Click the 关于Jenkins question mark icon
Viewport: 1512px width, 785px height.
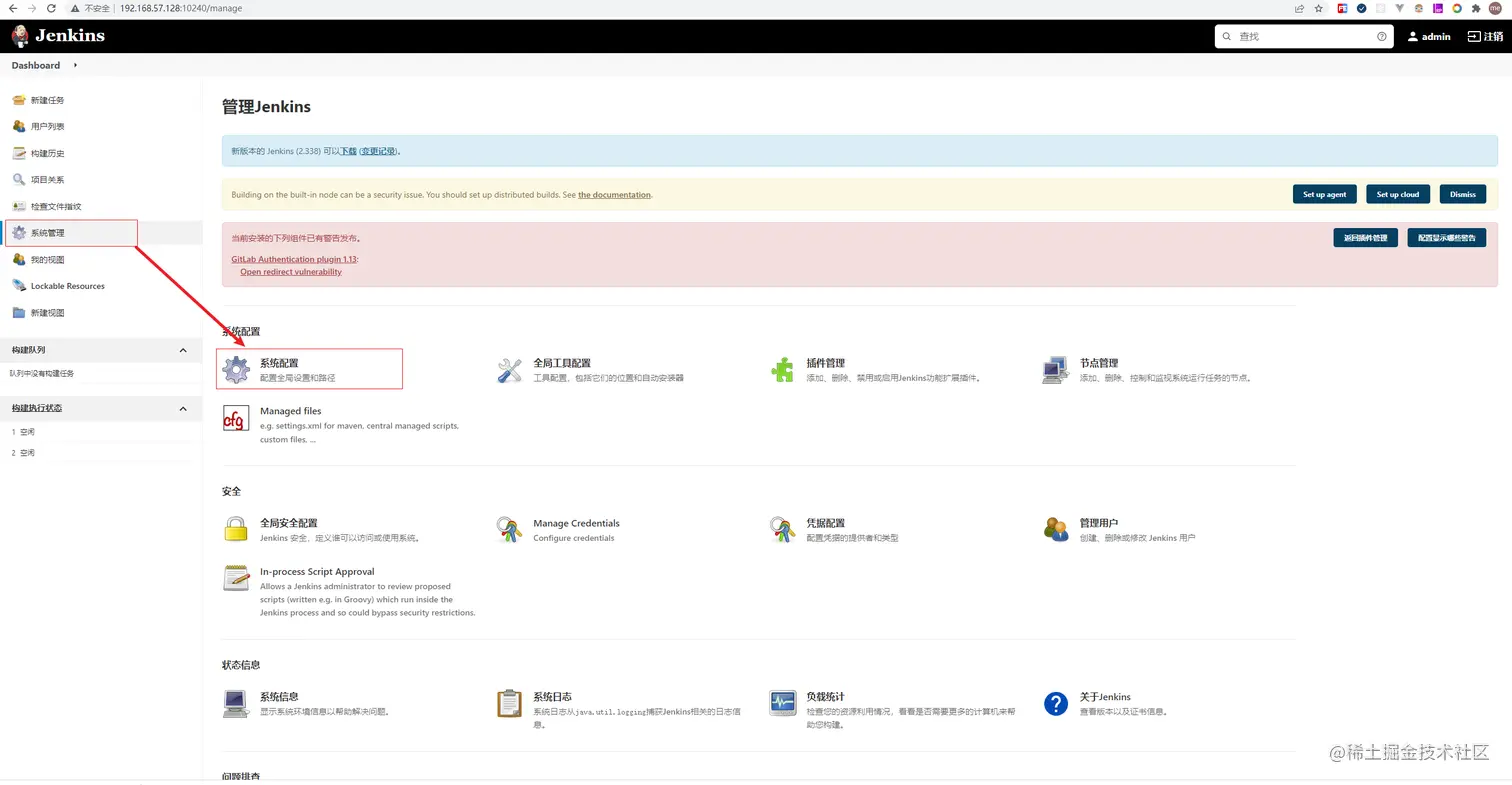click(1056, 703)
